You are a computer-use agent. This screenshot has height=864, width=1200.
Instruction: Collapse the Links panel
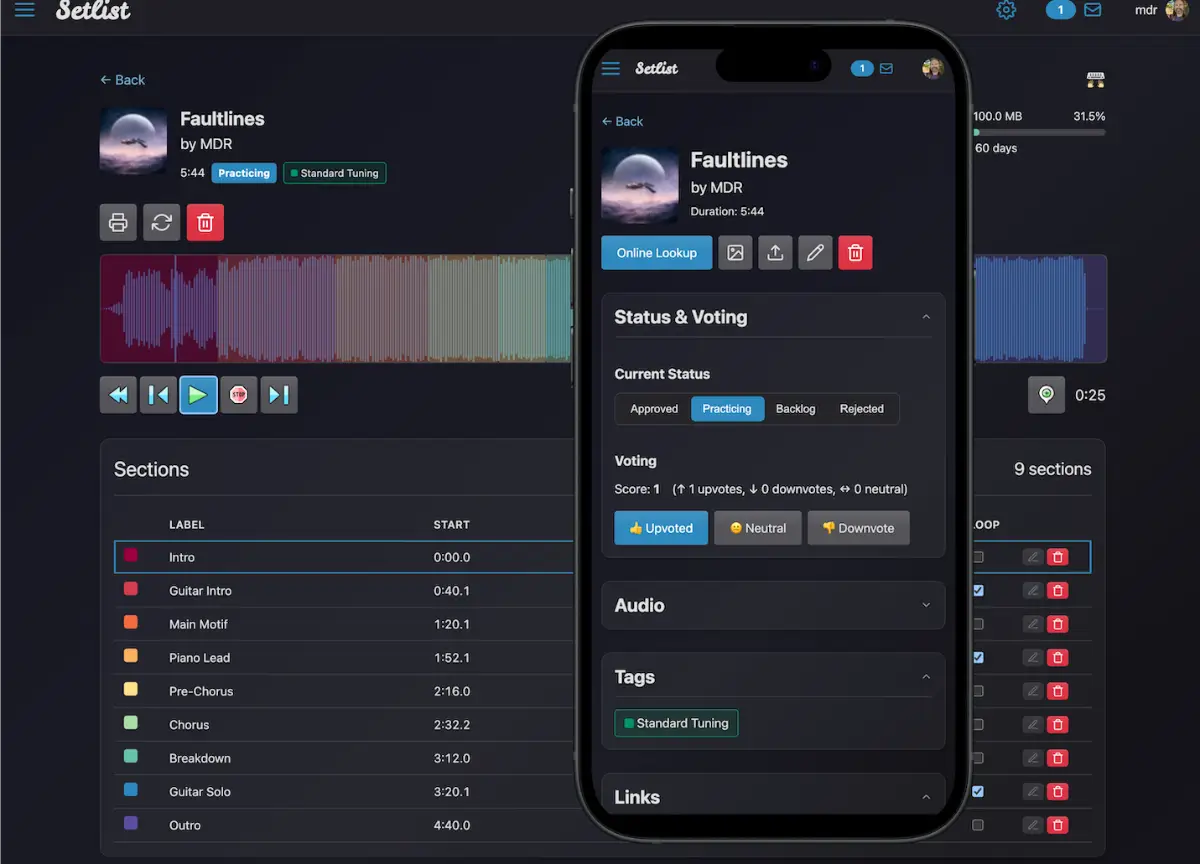click(926, 797)
